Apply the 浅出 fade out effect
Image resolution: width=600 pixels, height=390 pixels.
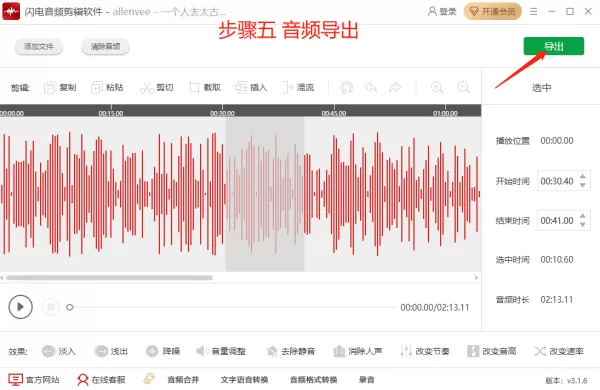[111, 351]
